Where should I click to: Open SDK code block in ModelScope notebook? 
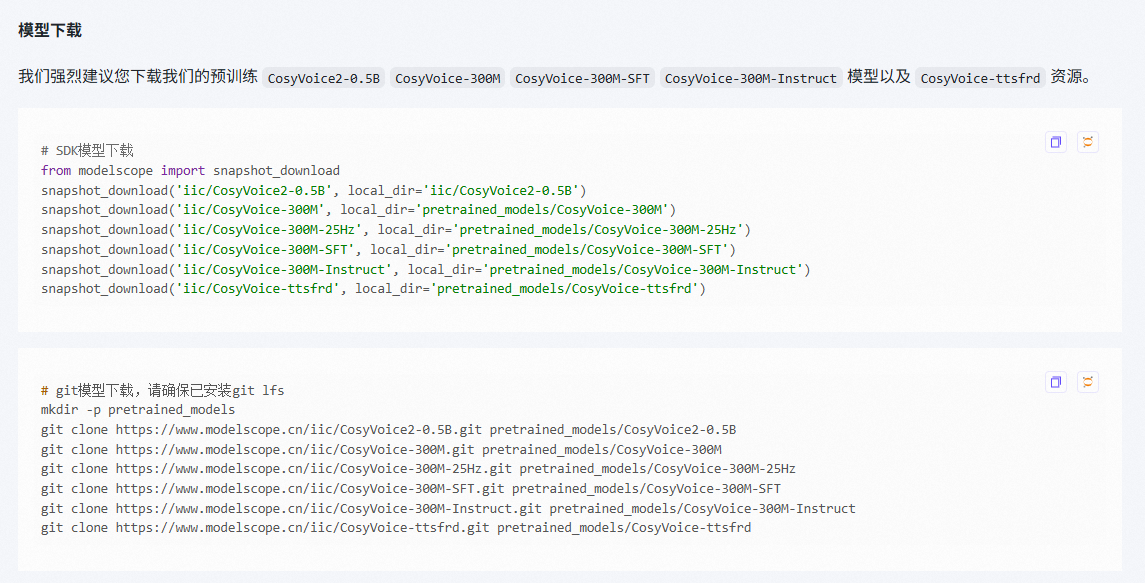(x=1087, y=142)
